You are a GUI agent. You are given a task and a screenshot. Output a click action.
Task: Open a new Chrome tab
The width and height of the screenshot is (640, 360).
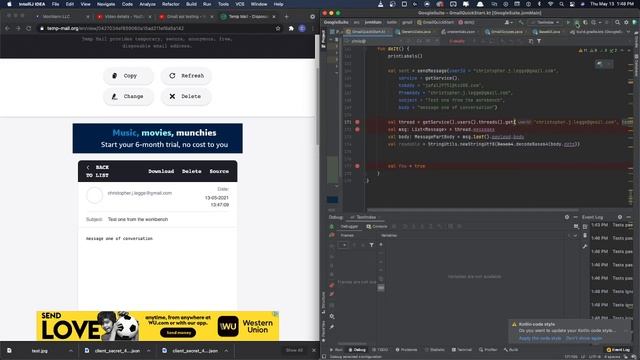(286, 17)
